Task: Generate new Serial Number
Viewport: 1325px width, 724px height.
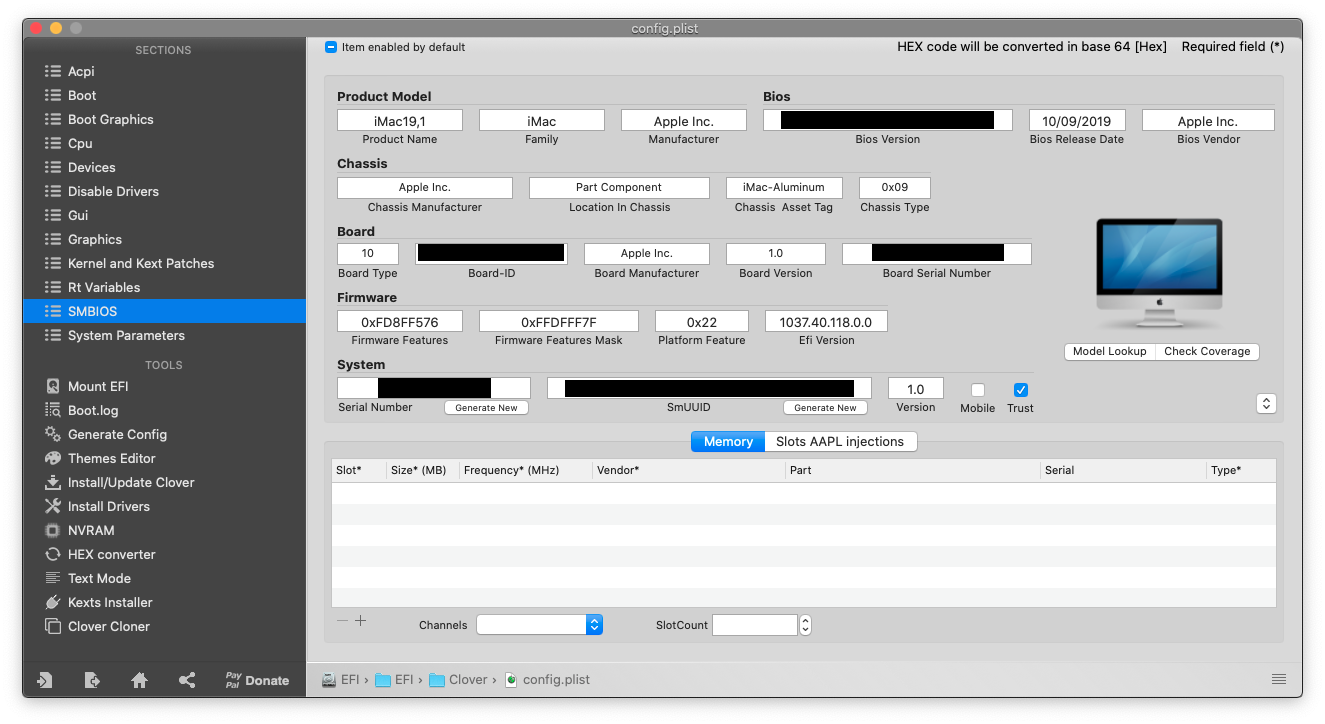Action: tap(487, 407)
